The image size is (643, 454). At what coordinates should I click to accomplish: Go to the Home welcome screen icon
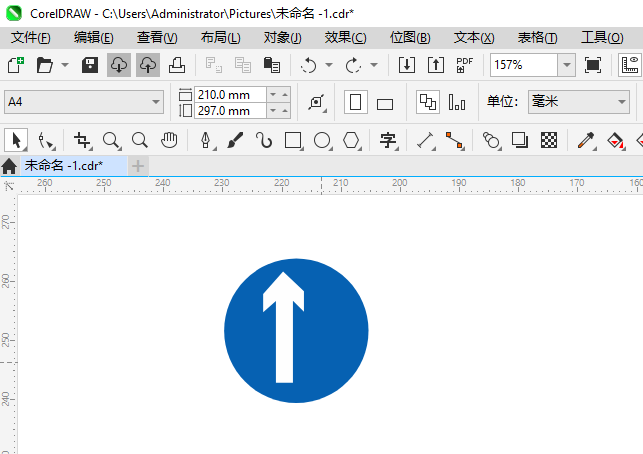[x=9, y=167]
